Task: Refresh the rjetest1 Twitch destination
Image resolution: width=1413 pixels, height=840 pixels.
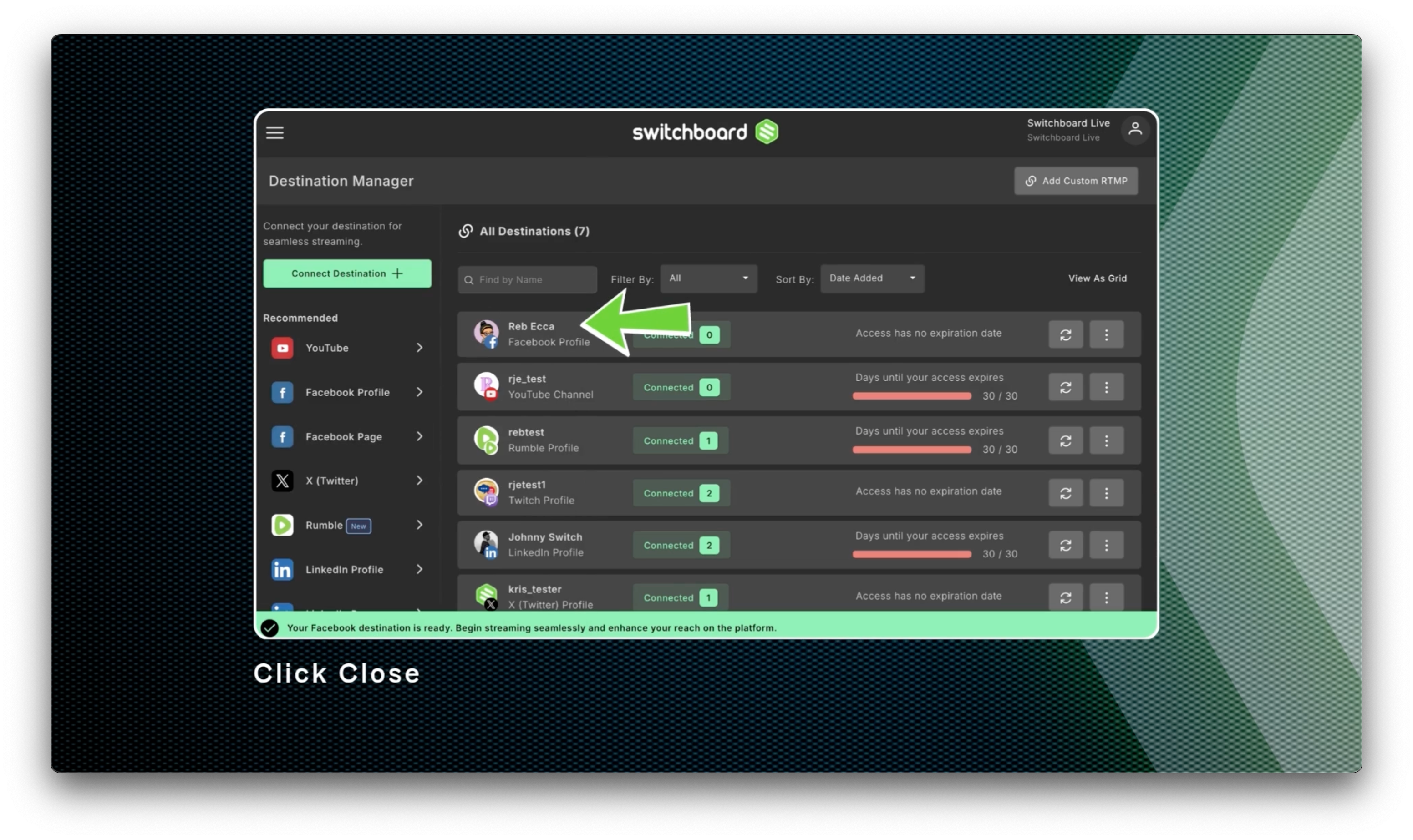Action: (x=1065, y=493)
